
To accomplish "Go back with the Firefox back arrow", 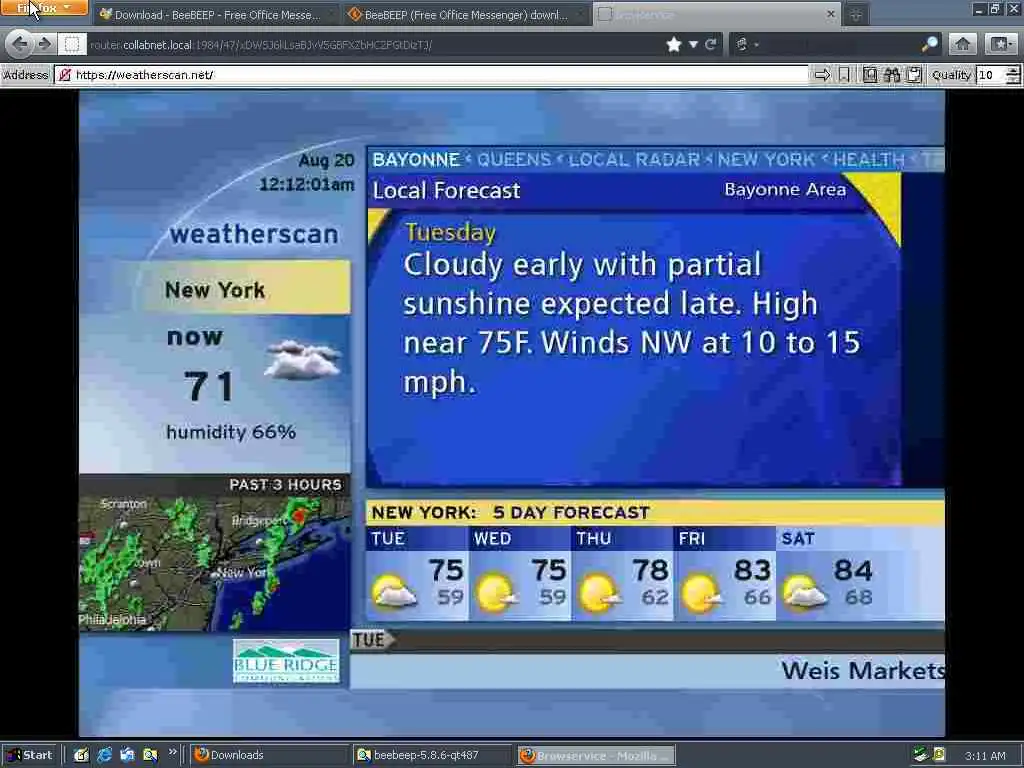I will (x=20, y=44).
